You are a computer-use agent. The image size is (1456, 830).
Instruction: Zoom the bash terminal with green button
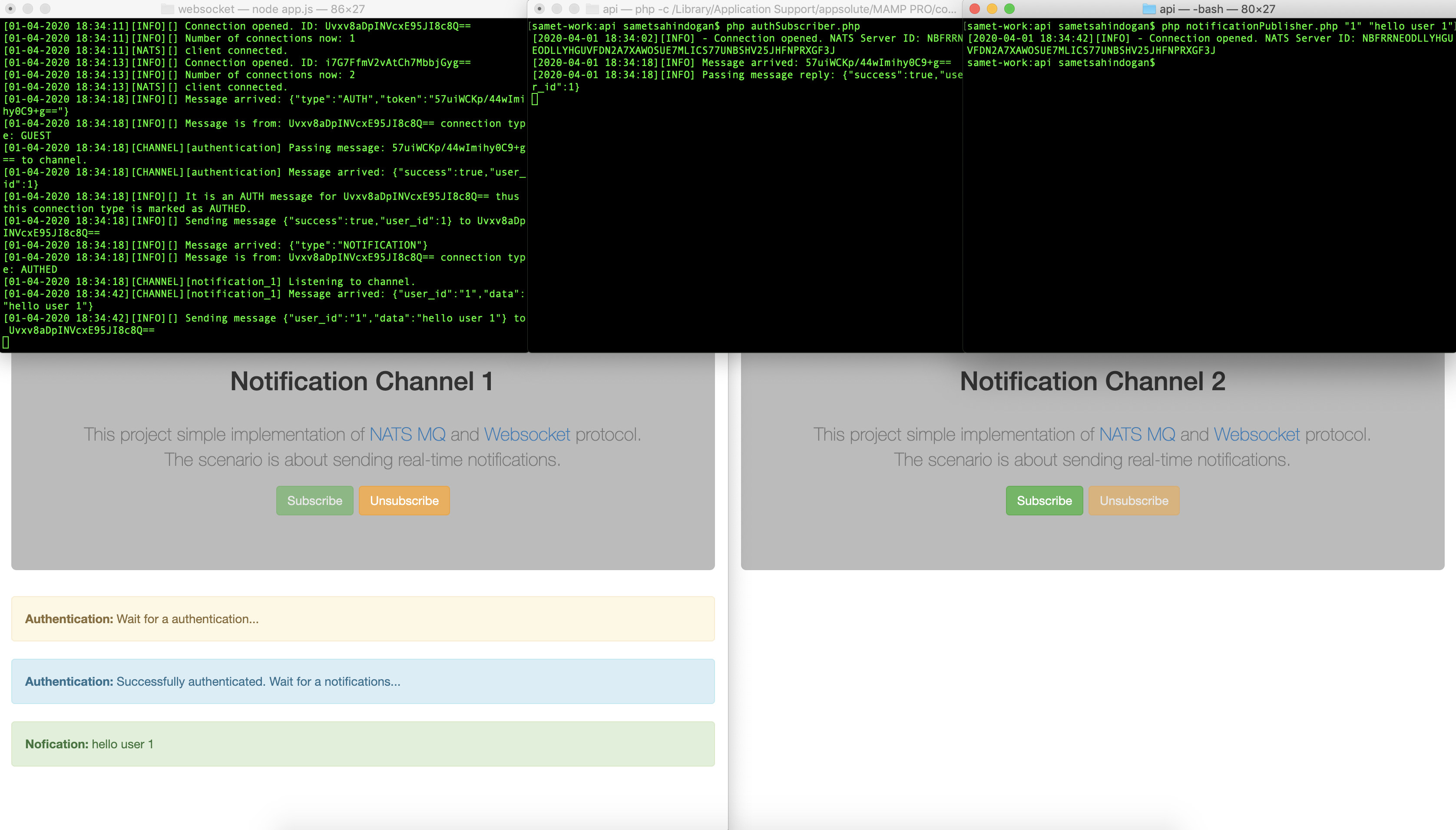tap(1009, 9)
